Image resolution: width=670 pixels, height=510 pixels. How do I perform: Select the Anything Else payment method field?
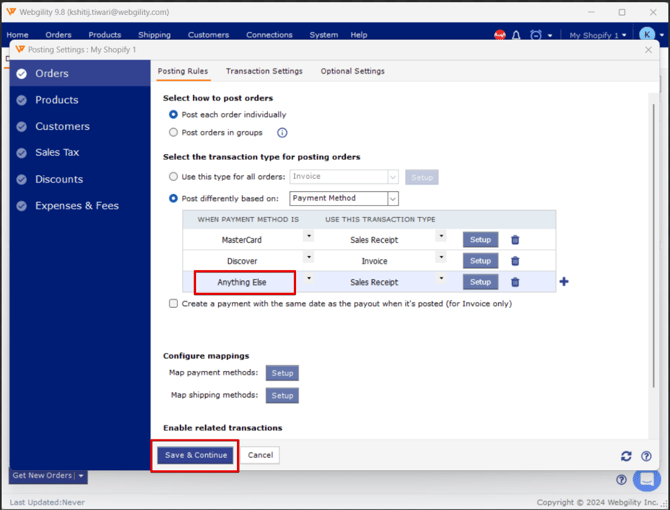[243, 282]
